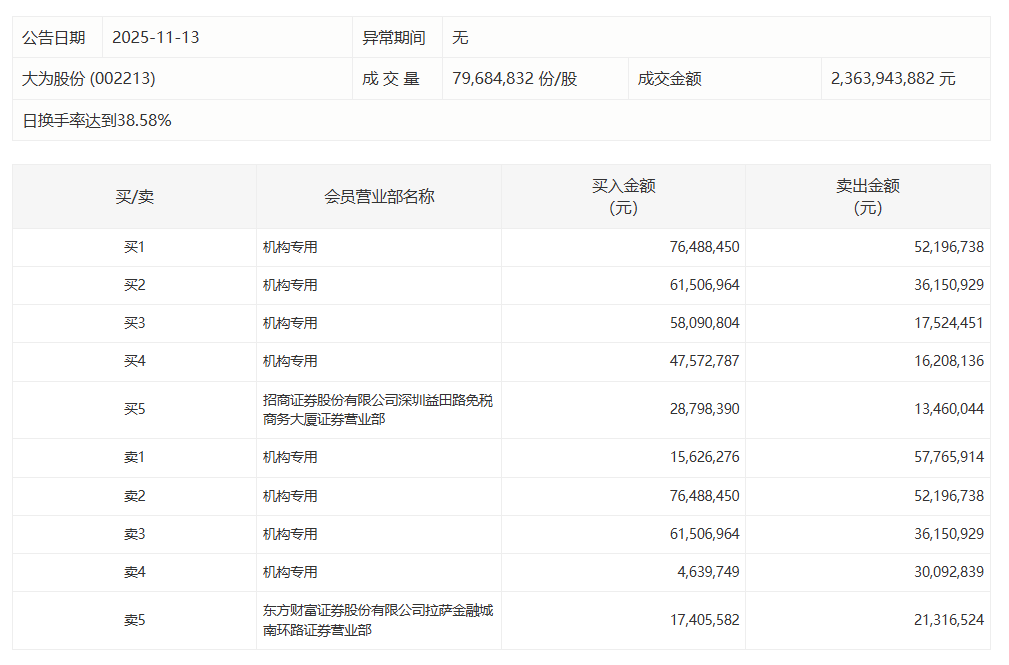Click the 日换手率达到38.58% reason text
The image size is (1009, 665).
[x=97, y=121]
